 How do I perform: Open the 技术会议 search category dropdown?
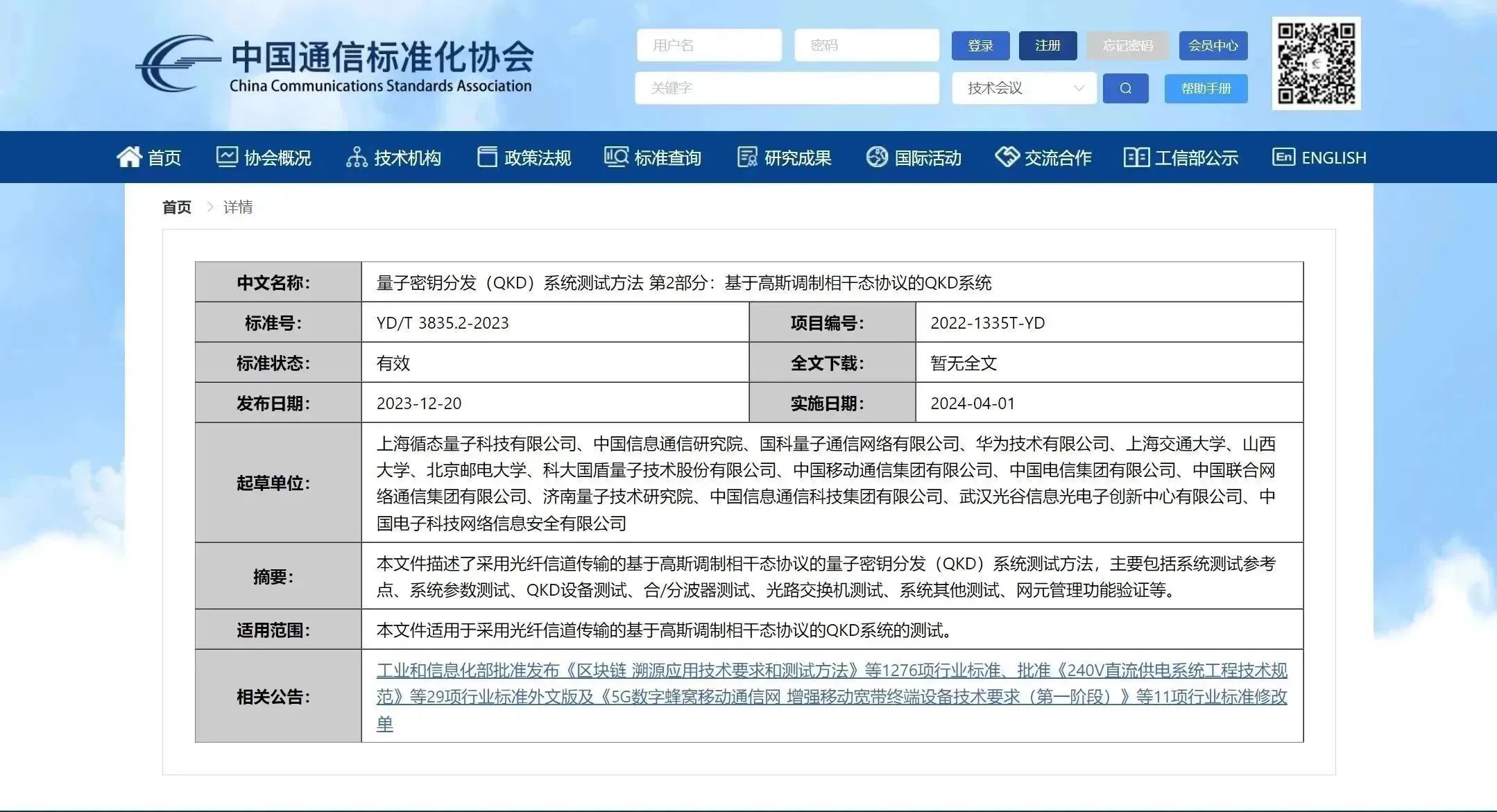point(1024,88)
